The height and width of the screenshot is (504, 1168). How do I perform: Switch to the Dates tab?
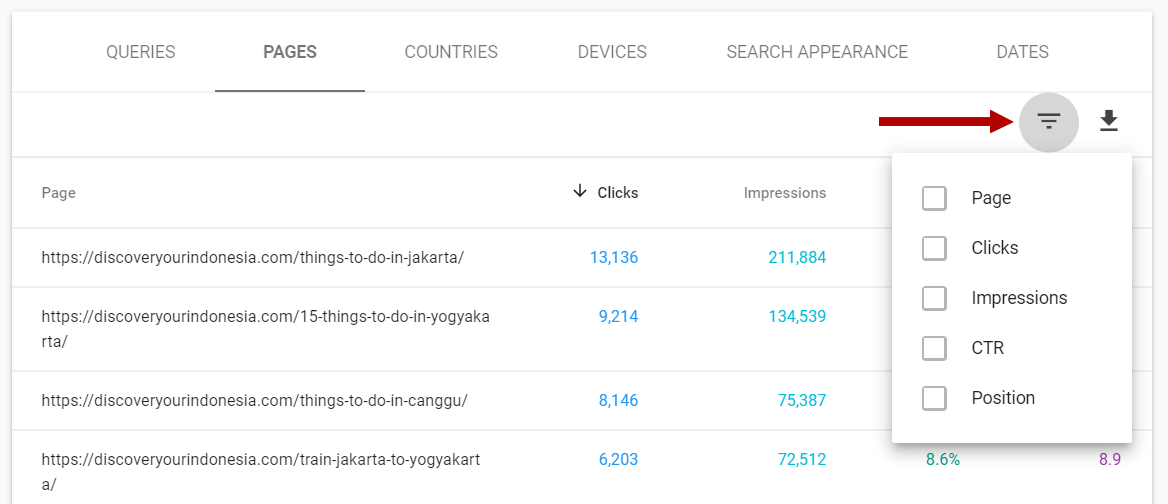tap(1022, 52)
